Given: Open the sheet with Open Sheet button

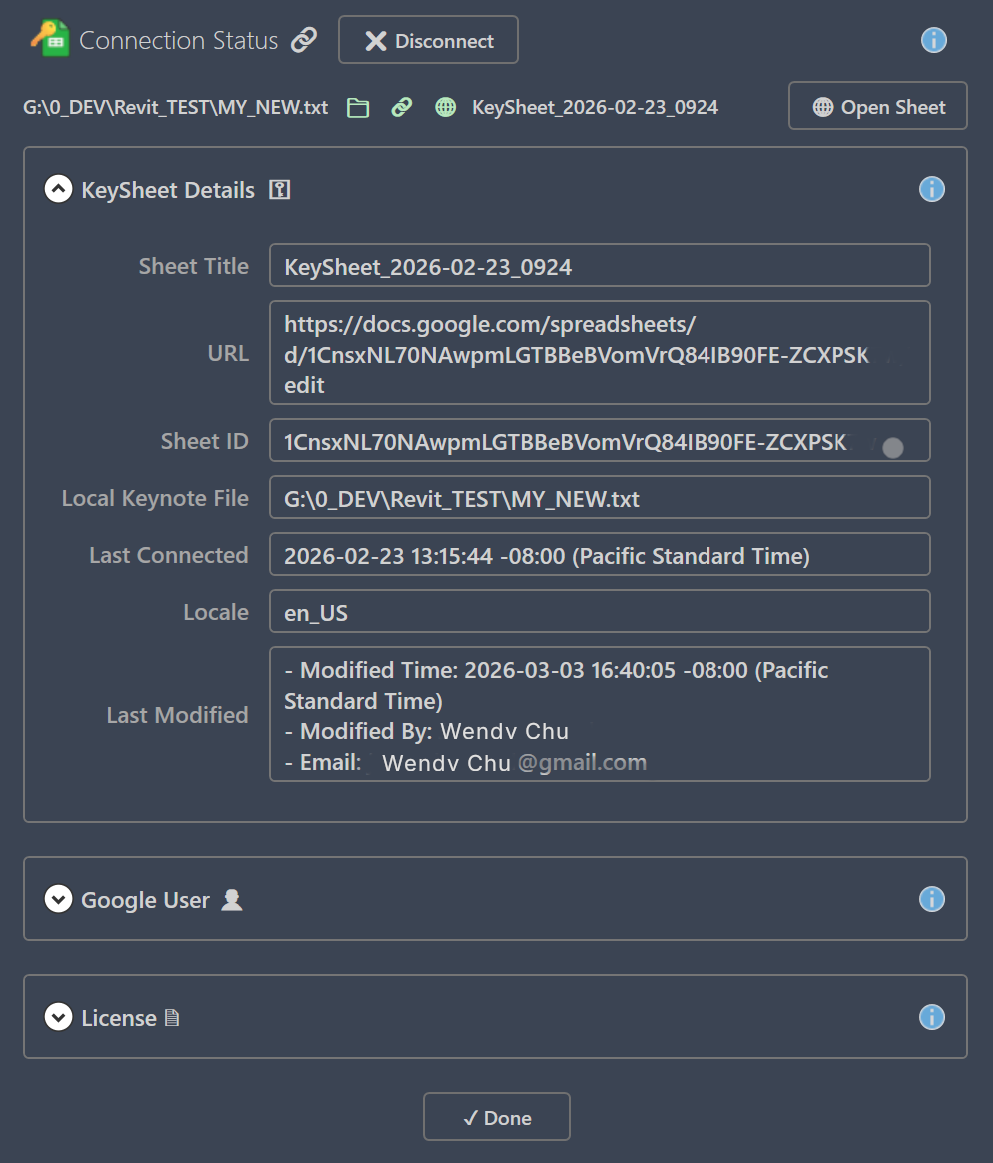Looking at the screenshot, I should 877,106.
